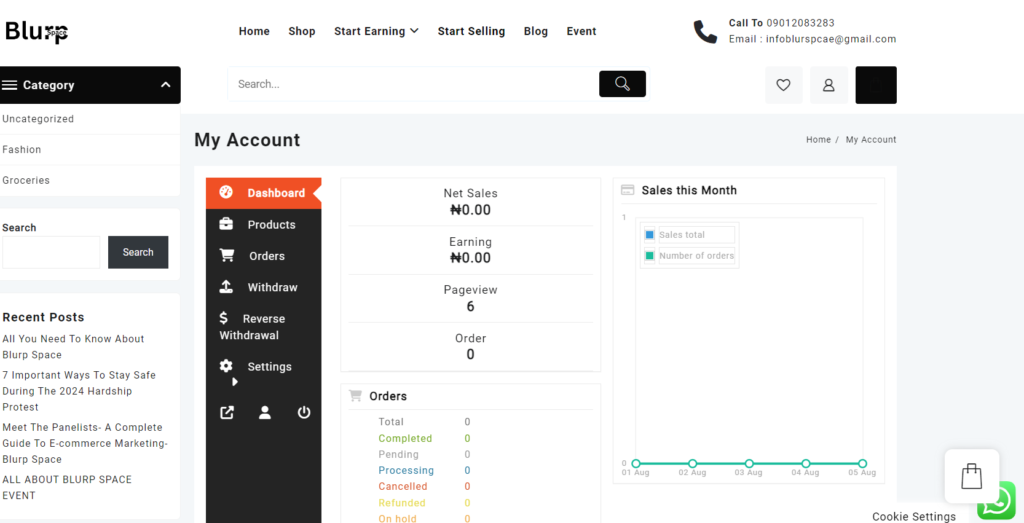Screen dimensions: 1024x523
Task: Open the wishlist heart icon
Action: pos(783,85)
